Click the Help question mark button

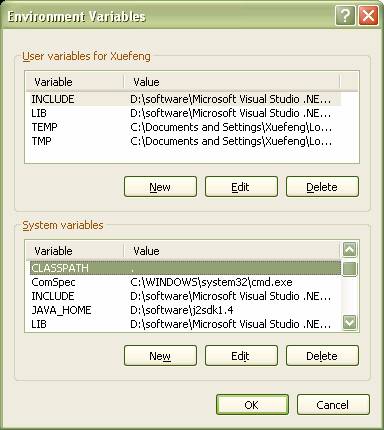click(x=345, y=15)
